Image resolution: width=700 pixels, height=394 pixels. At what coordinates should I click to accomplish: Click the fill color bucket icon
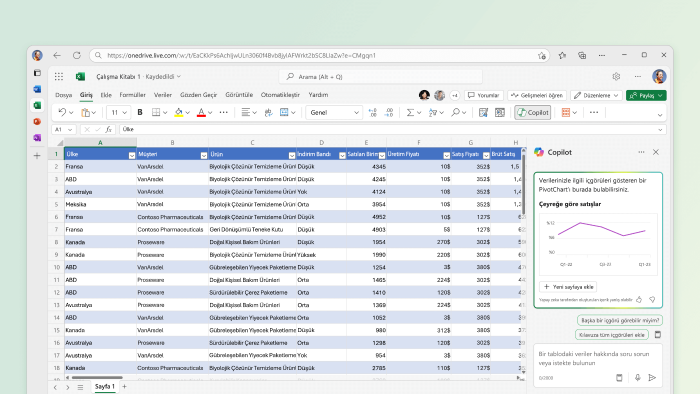(179, 112)
